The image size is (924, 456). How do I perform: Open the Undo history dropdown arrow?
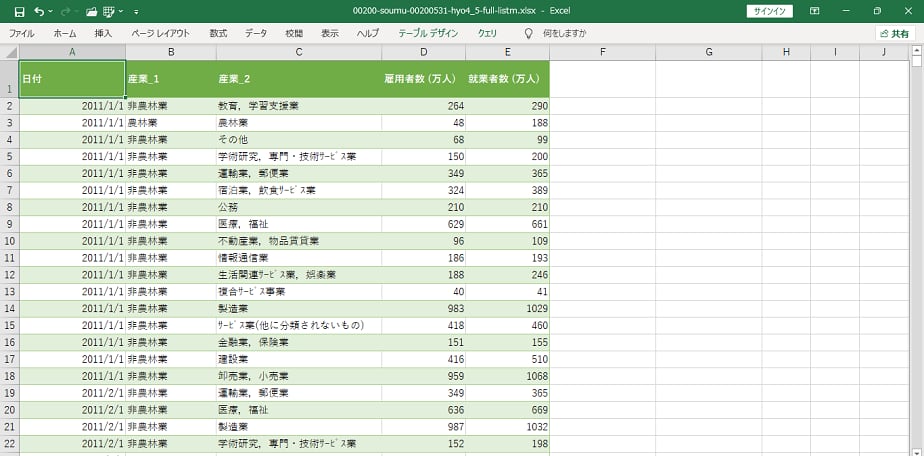51,11
